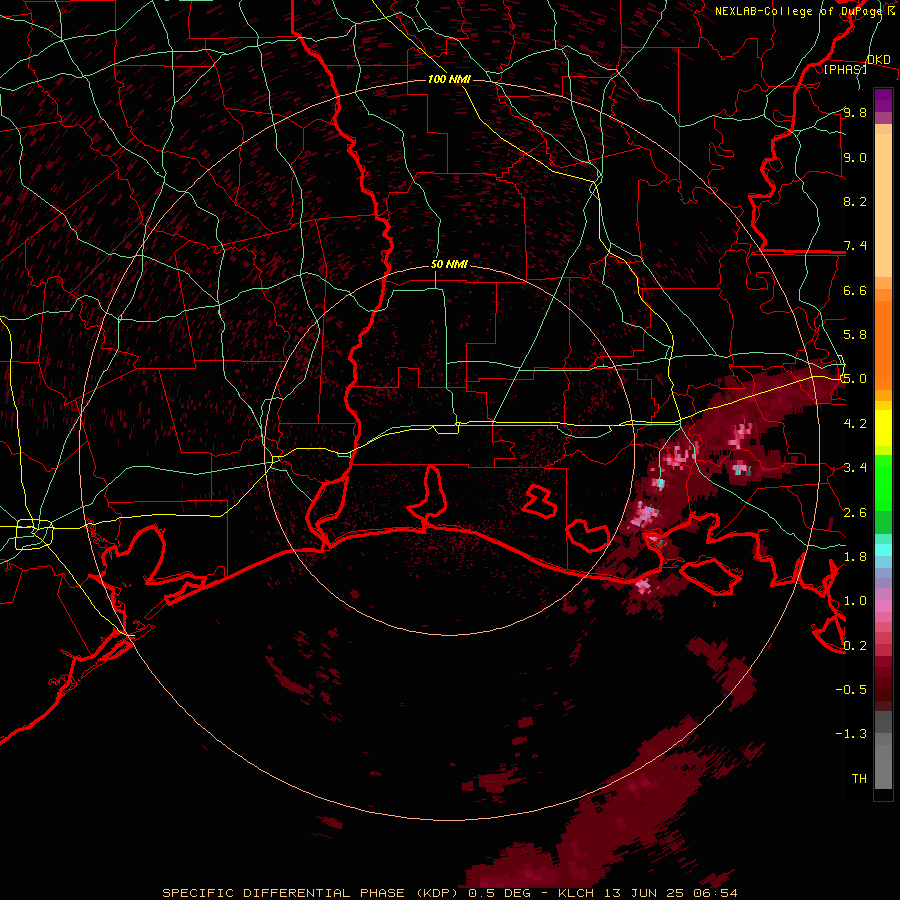Click the 3.4 color scale value
Screen dimensions: 900x900
855,468
